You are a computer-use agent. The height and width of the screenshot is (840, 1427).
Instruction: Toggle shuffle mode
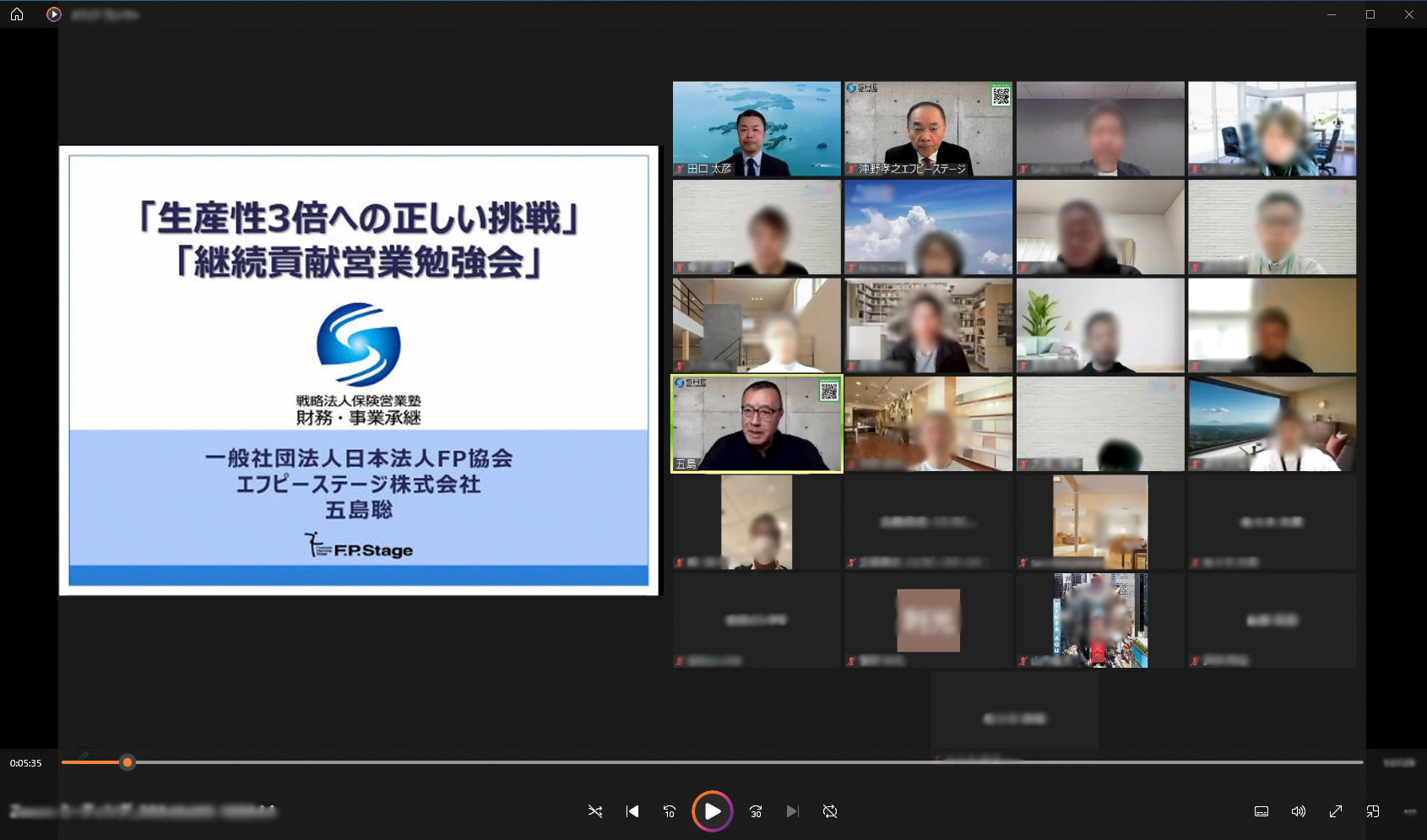tap(595, 811)
